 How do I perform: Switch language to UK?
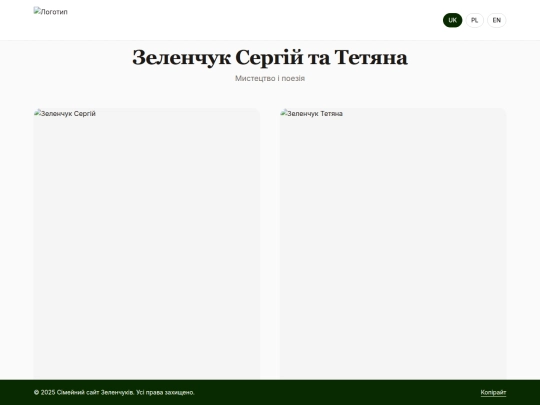pos(453,20)
